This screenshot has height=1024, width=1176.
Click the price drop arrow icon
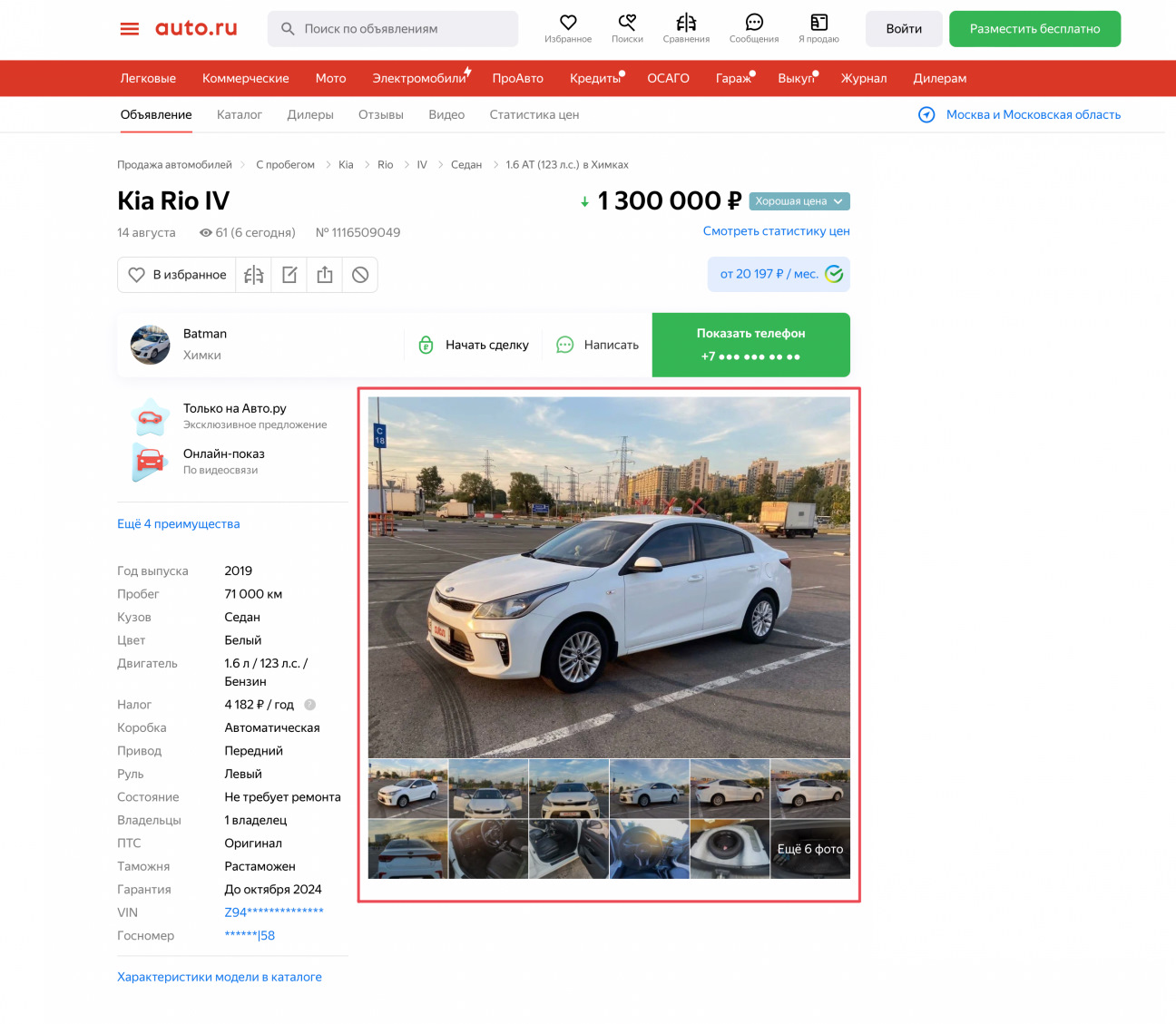(x=584, y=202)
